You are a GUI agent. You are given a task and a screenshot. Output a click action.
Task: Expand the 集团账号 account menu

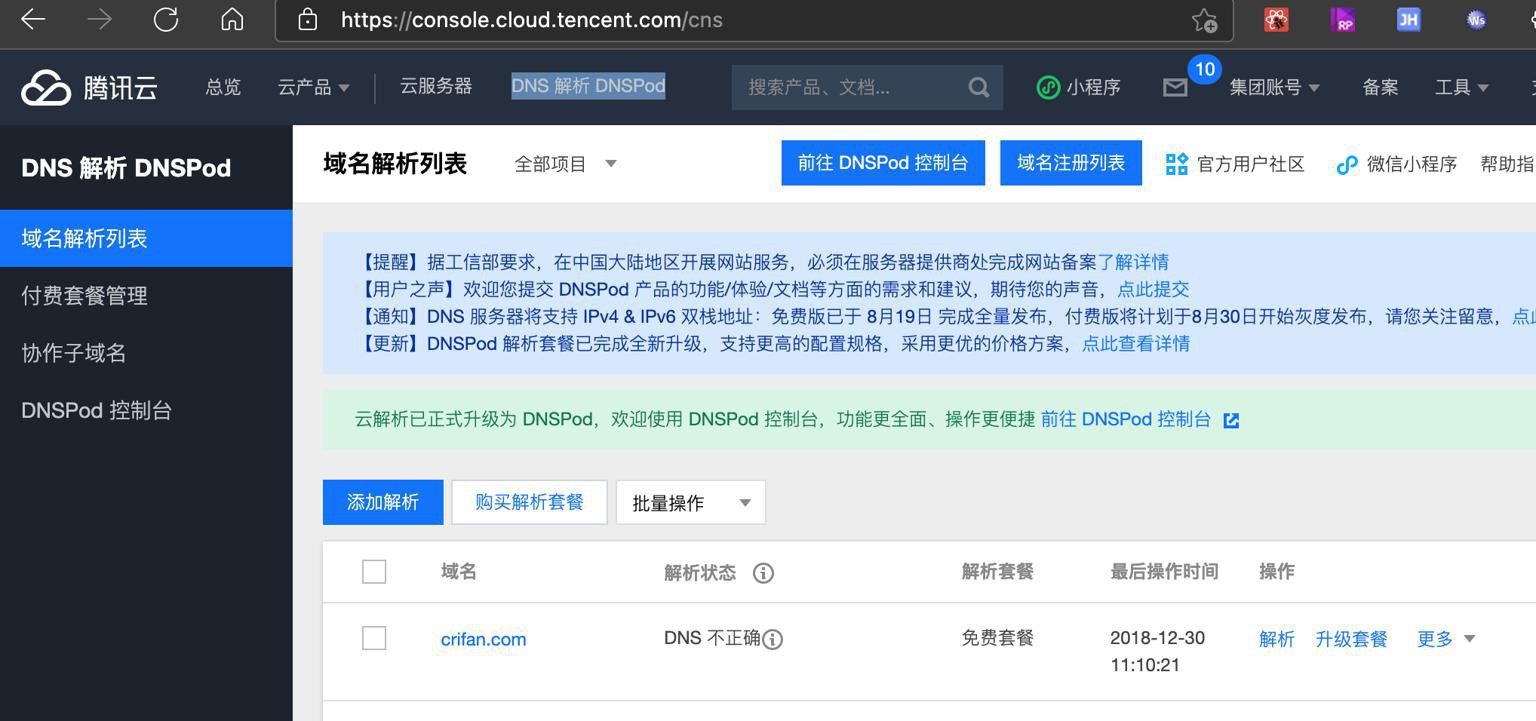pyautogui.click(x=1274, y=87)
